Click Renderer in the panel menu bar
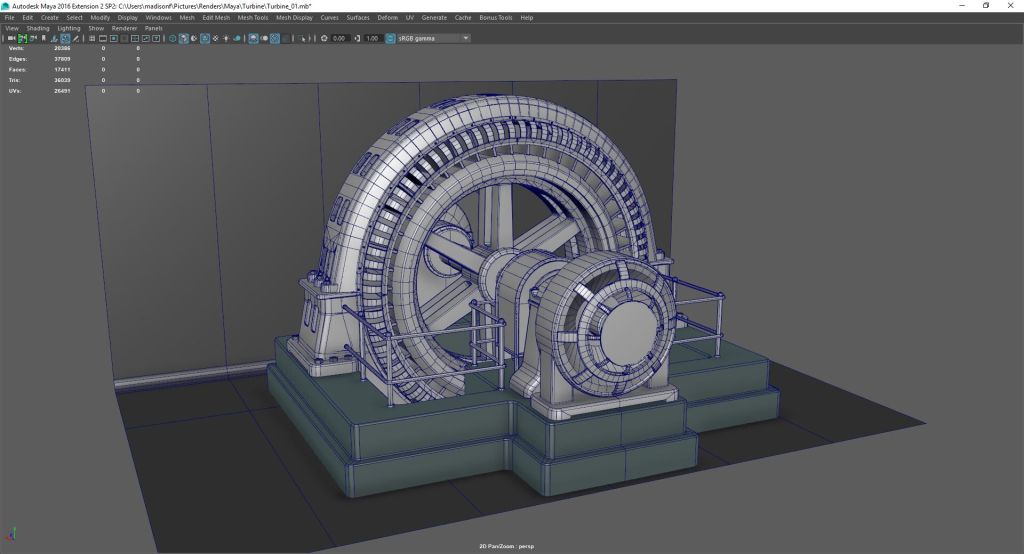1024x554 pixels. 124,28
